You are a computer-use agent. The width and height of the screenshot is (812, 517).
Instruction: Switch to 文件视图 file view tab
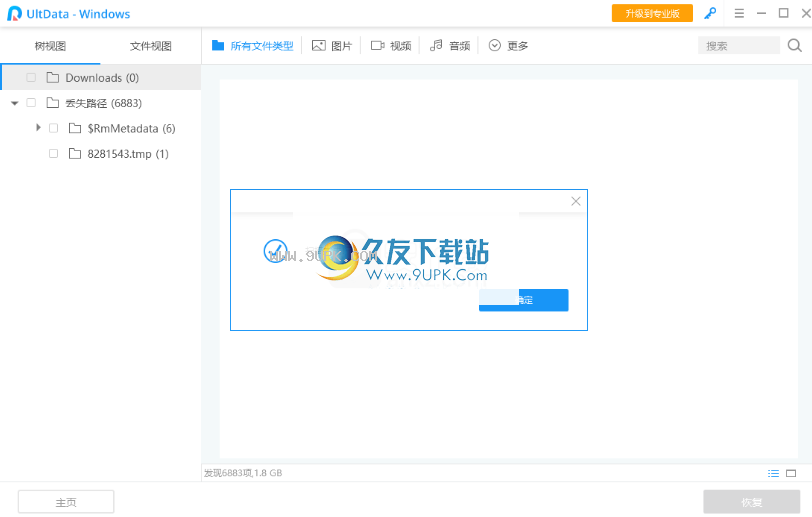click(151, 46)
